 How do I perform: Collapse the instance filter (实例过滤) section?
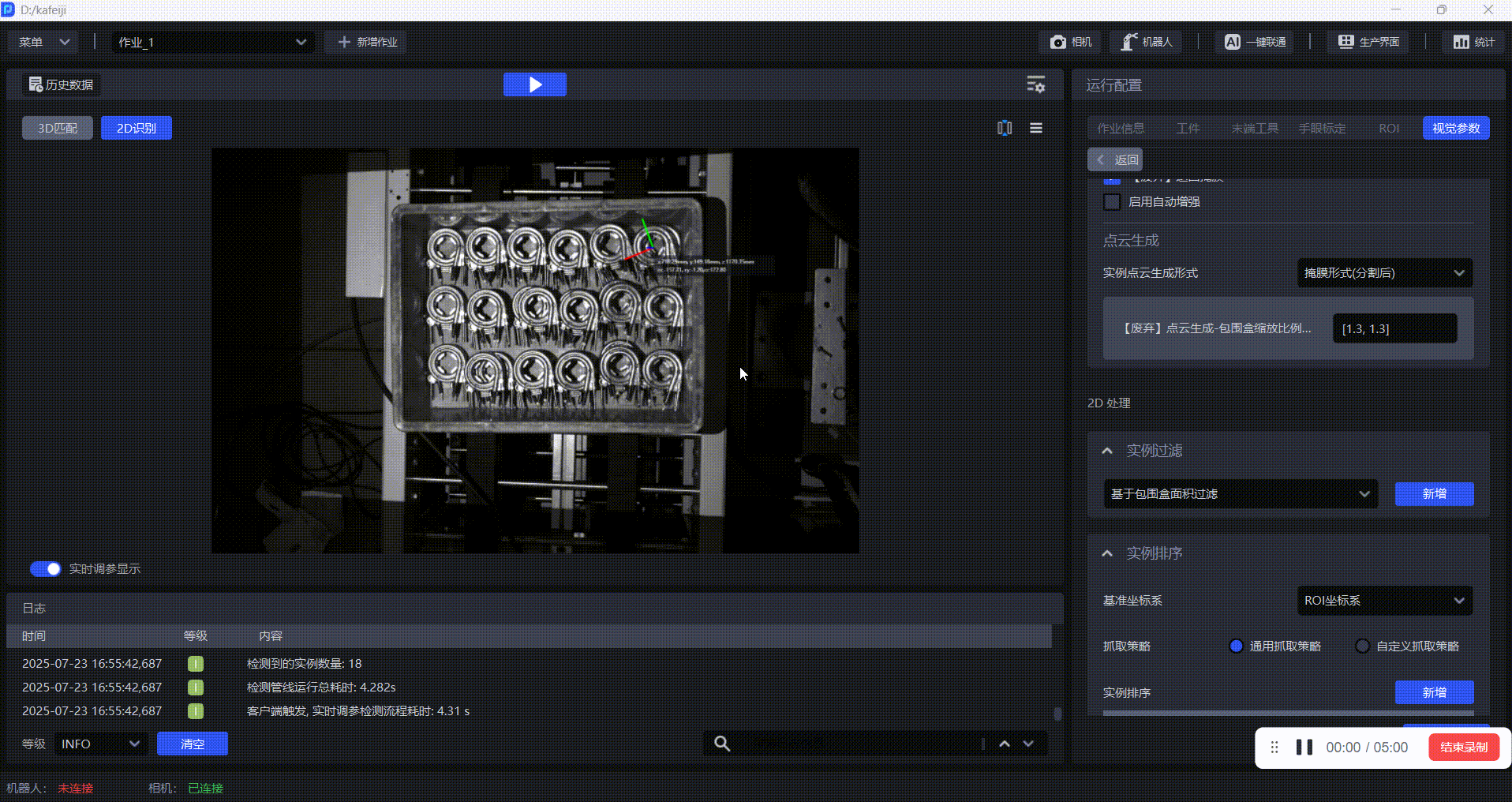pyautogui.click(x=1107, y=451)
